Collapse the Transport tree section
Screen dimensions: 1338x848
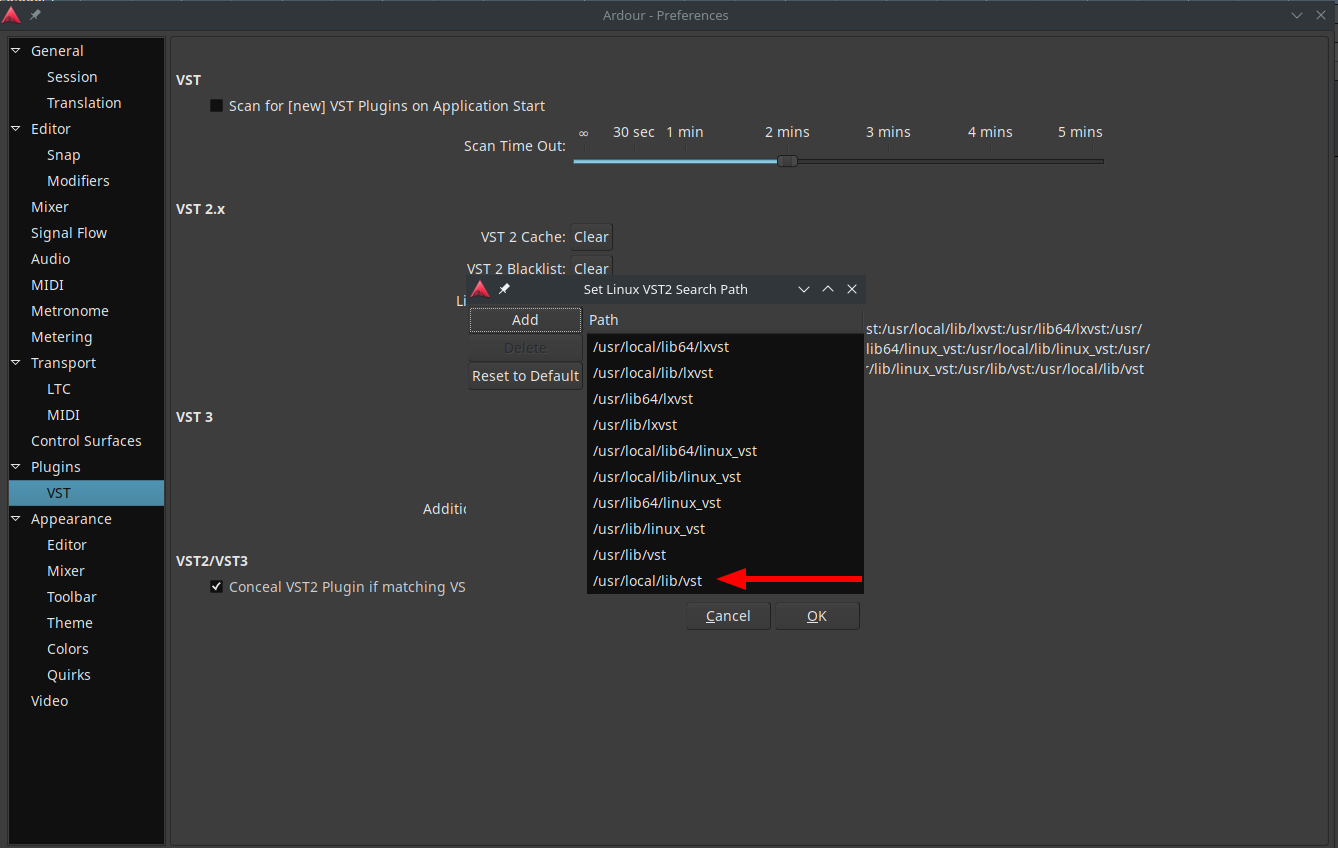16,363
